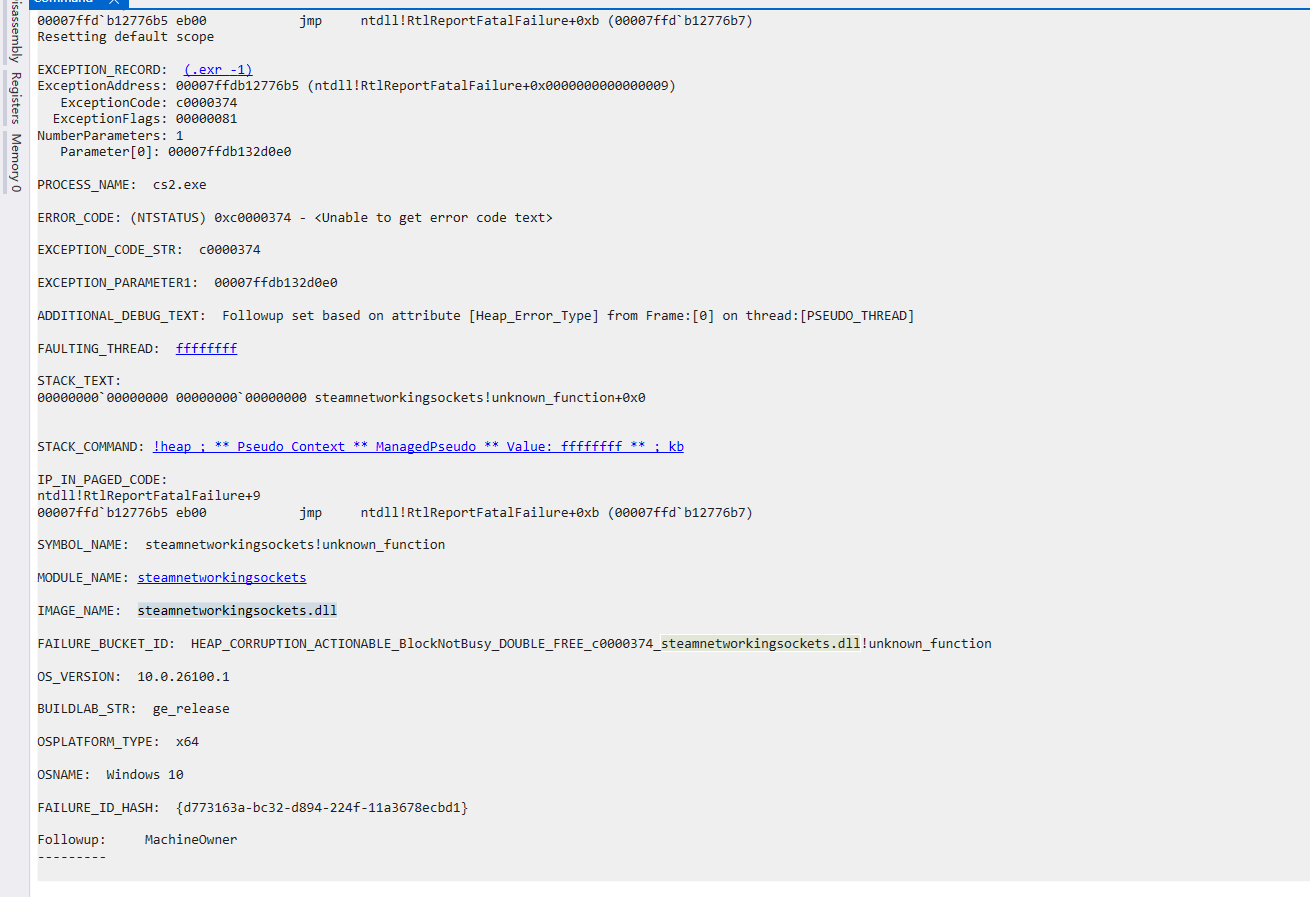Click the STACK_COMMAND label
Image resolution: width=1310 pixels, height=897 pixels.
pyautogui.click(x=91, y=447)
